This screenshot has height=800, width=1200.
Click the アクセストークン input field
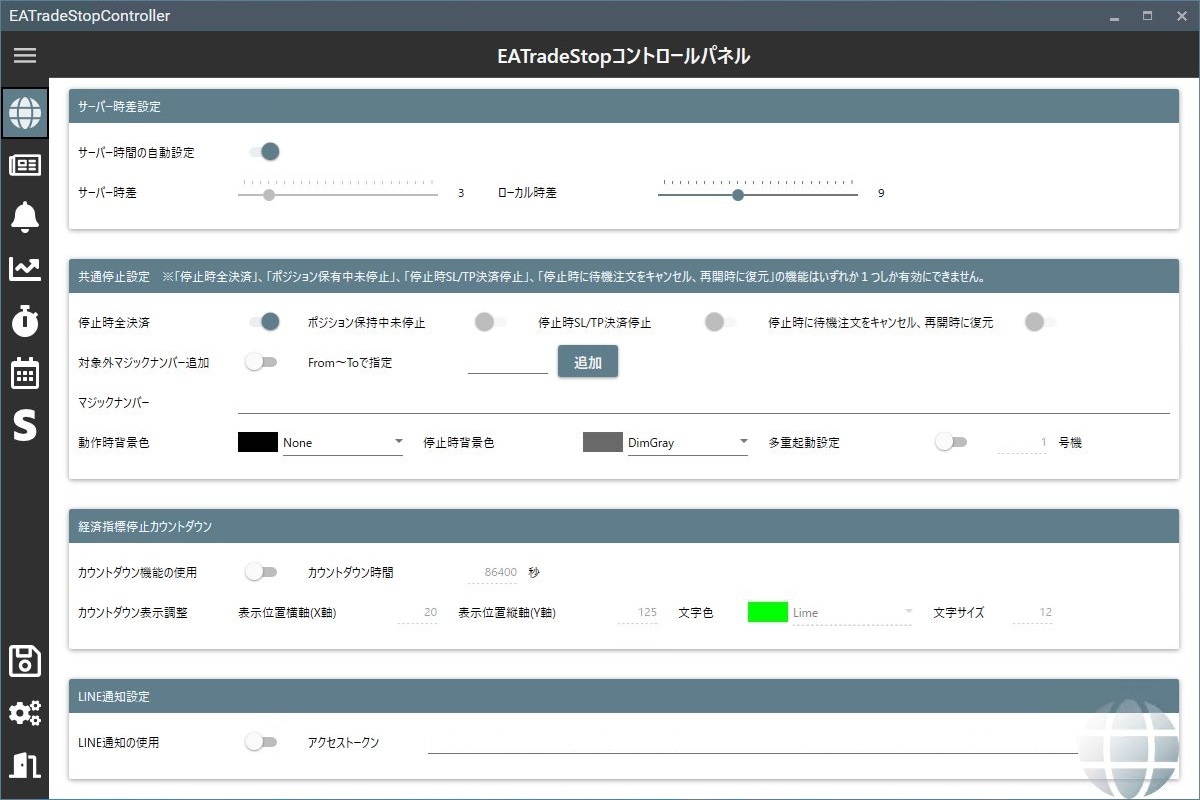[750, 742]
